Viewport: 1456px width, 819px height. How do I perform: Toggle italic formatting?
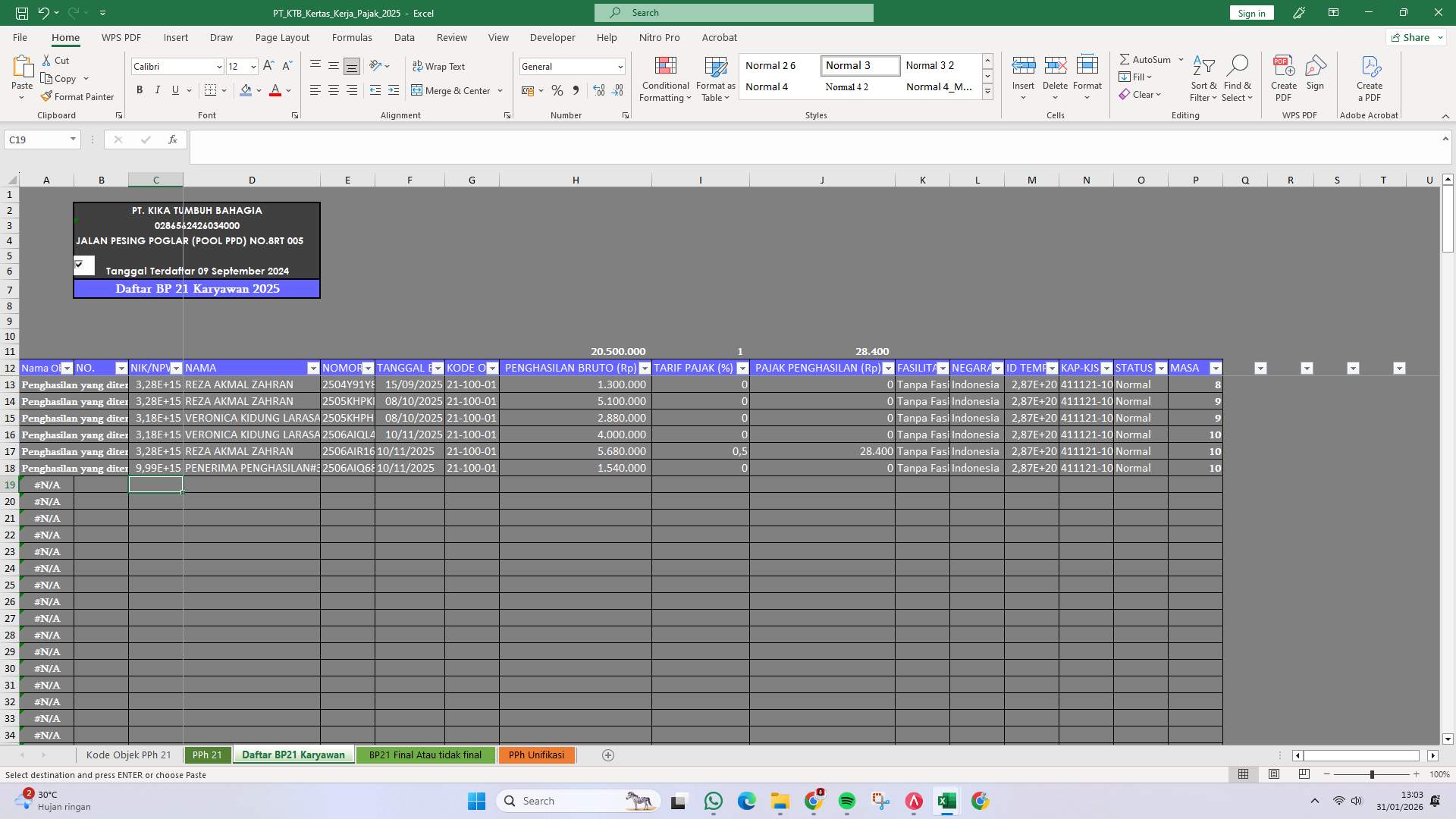pos(158,89)
